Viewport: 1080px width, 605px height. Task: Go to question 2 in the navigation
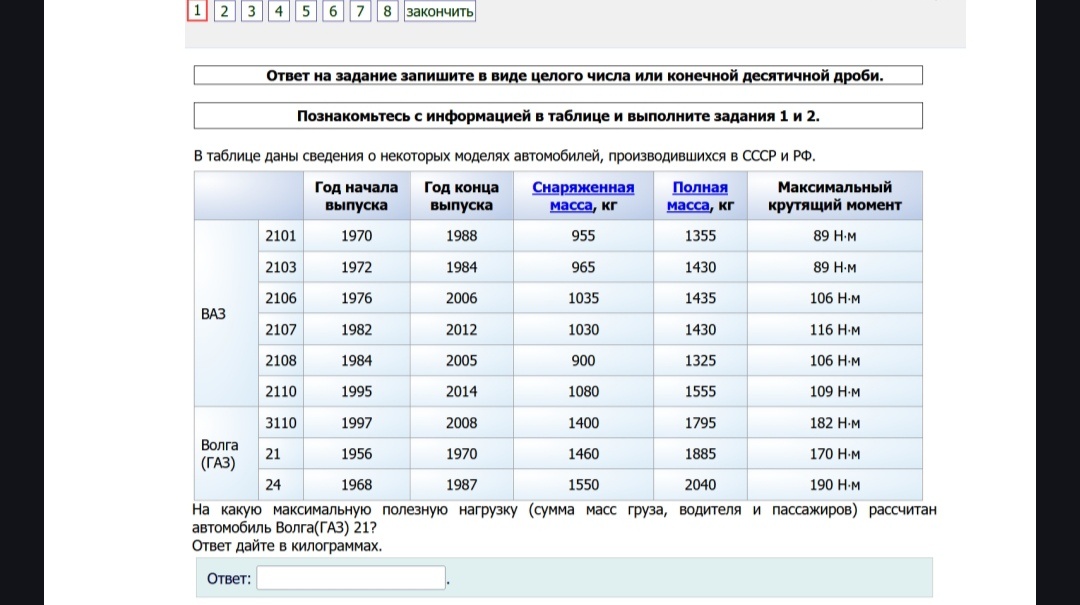pos(225,10)
